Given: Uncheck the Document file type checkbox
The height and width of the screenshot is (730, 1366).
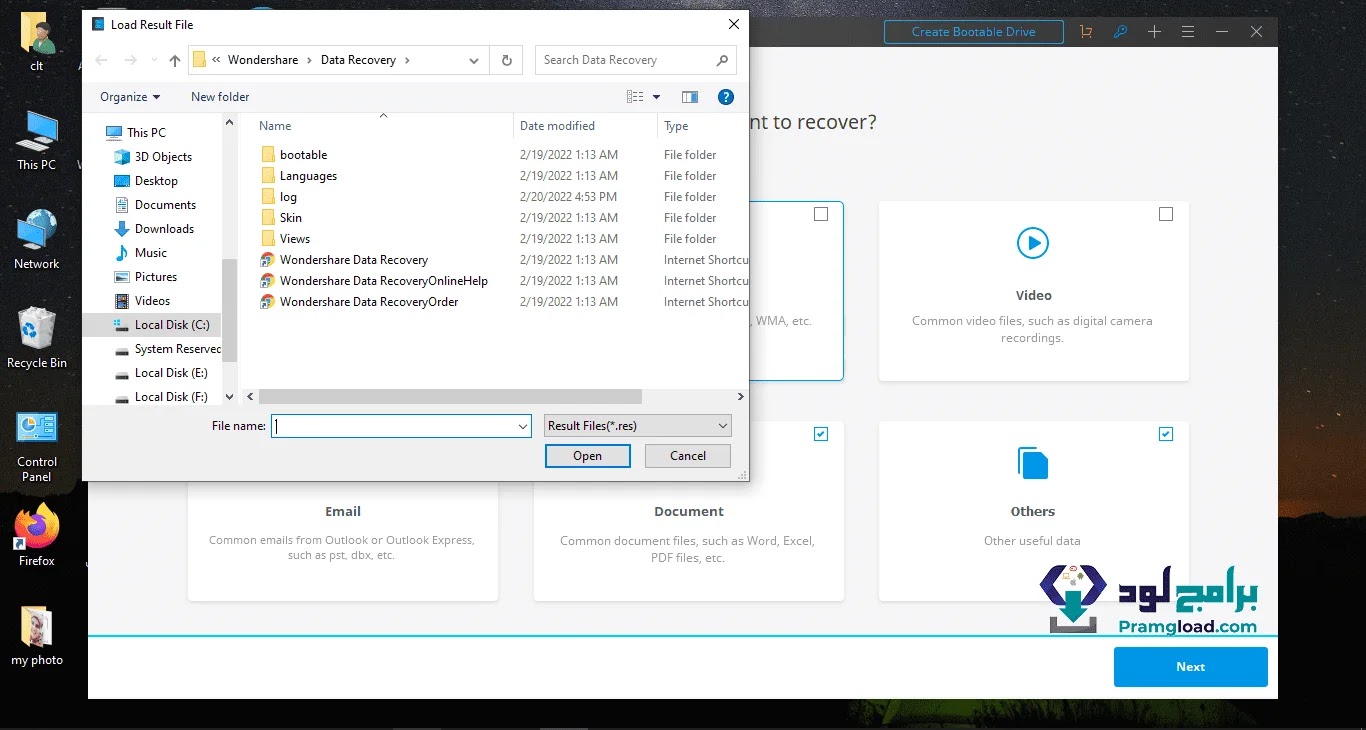Looking at the screenshot, I should (x=821, y=434).
